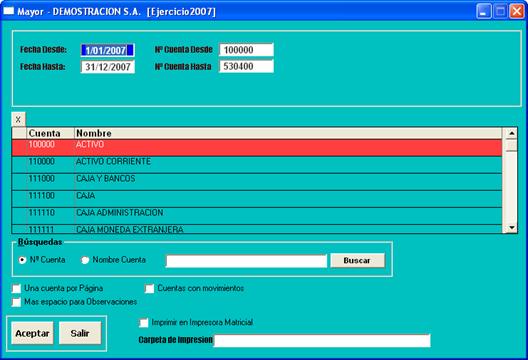
Task: Click the Salir button
Action: [x=80, y=333]
